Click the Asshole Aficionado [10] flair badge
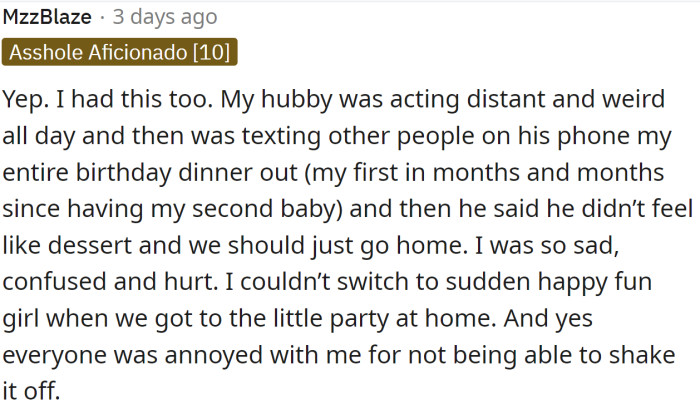700x404 pixels. tap(120, 51)
